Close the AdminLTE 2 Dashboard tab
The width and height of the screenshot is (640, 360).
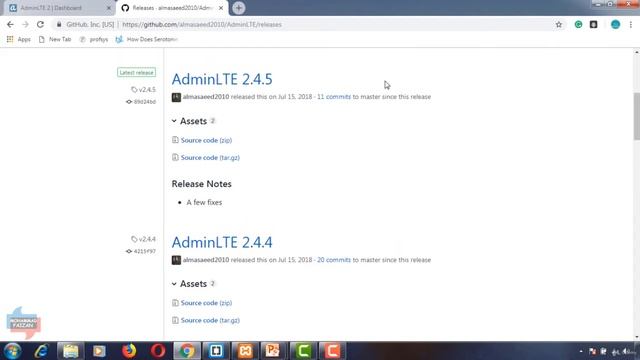pyautogui.click(x=109, y=8)
